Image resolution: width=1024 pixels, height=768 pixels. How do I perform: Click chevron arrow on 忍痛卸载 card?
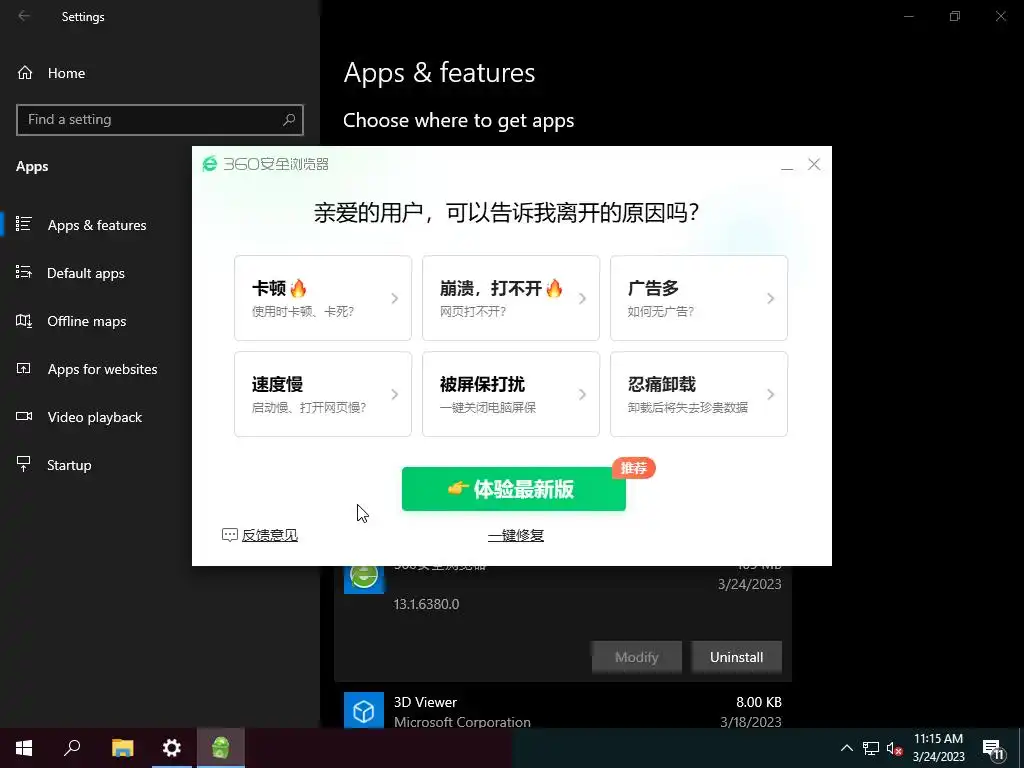(771, 394)
